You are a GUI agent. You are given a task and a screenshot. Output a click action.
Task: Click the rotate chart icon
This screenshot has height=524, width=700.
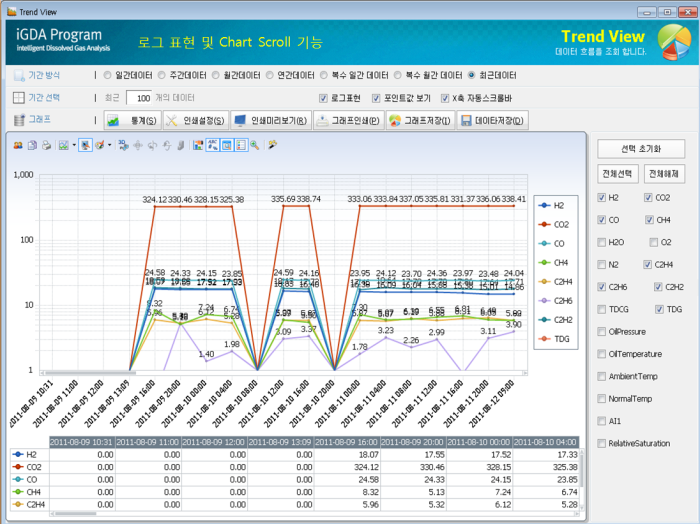coord(152,145)
